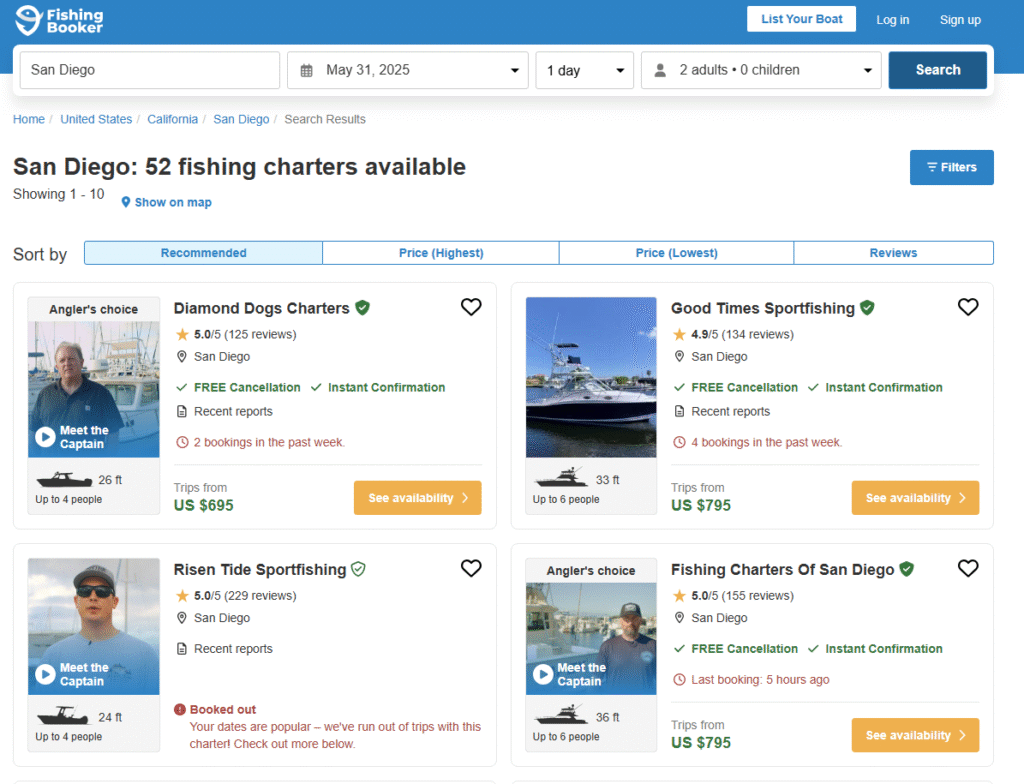Open Fishing Charters Of San Diego listing title
Viewport: 1024px width, 784px height.
pos(782,569)
